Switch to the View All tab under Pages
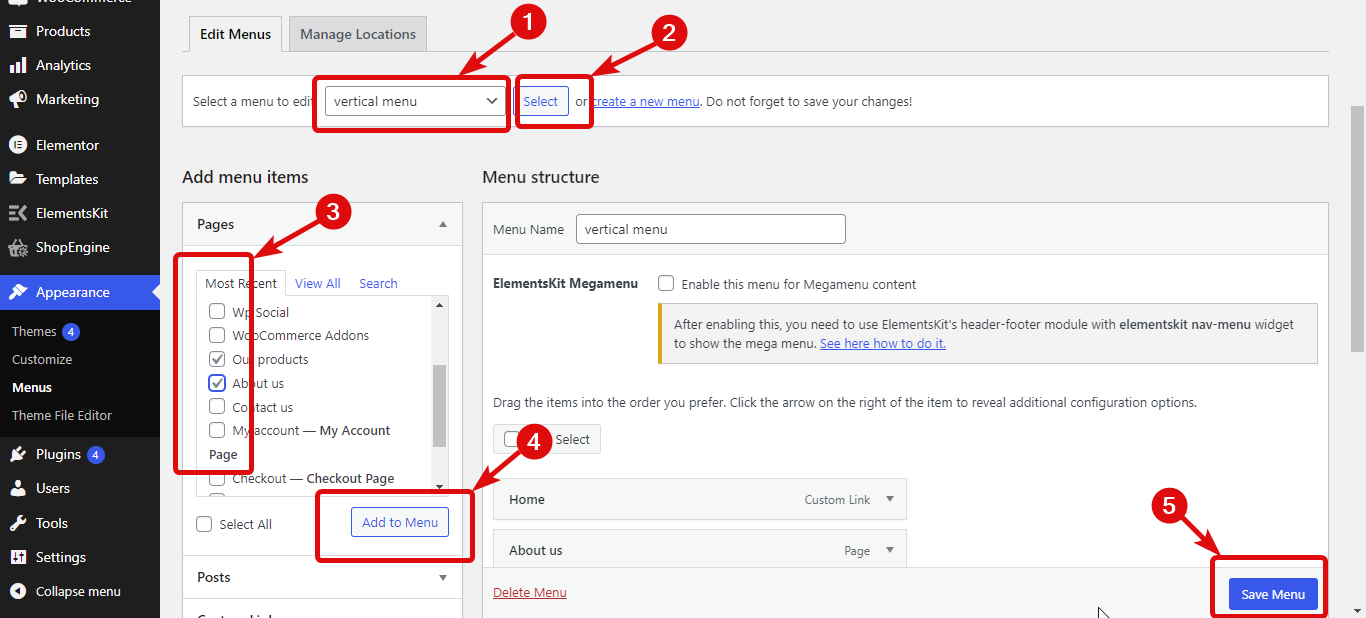This screenshot has width=1366, height=618. tap(317, 283)
